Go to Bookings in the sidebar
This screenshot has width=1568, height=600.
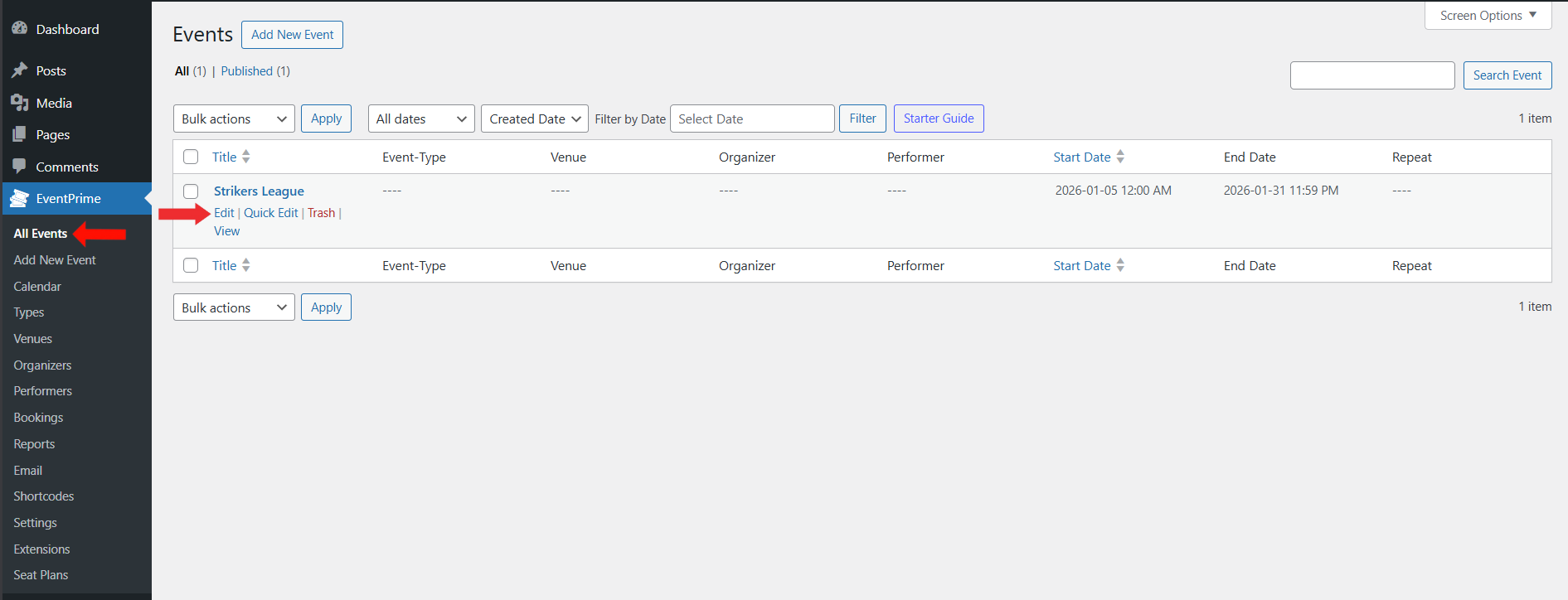point(38,418)
